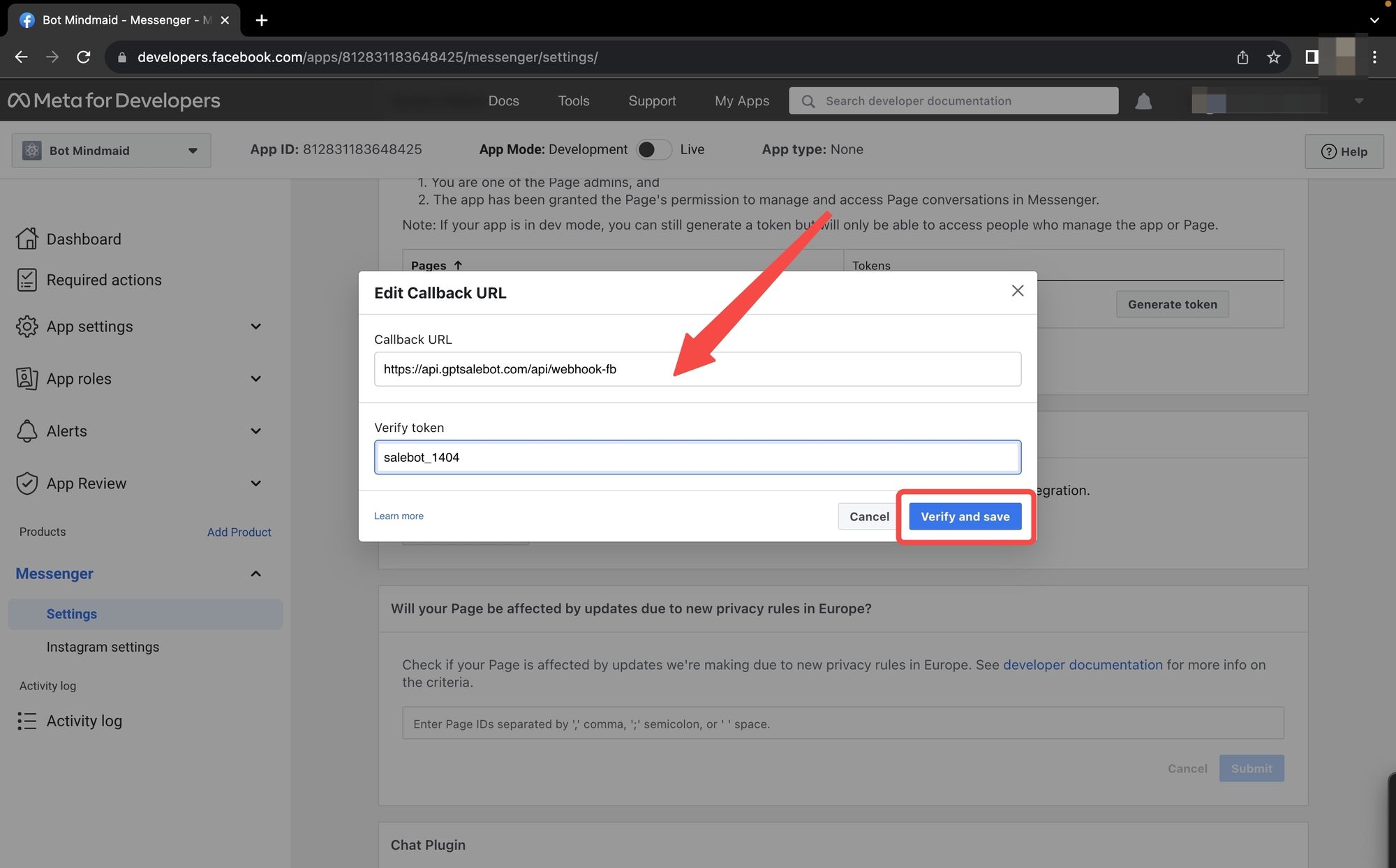
Task: Click the Alerts bell icon in sidebar
Action: 27,431
